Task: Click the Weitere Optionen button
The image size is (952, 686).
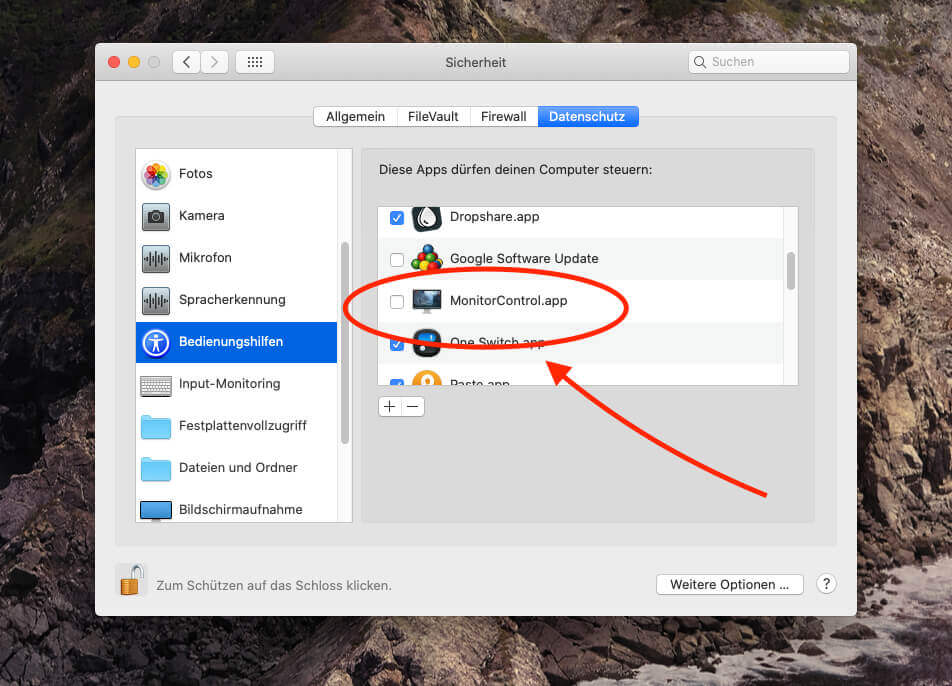Action: pos(729,585)
